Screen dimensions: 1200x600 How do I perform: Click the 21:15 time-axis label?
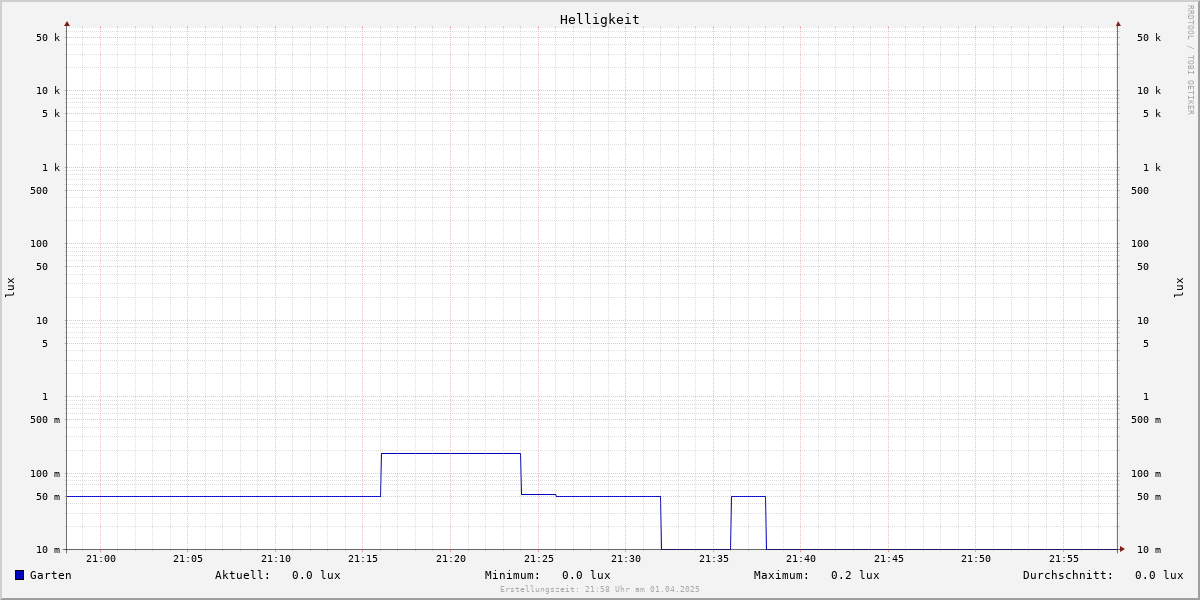[x=363, y=559]
